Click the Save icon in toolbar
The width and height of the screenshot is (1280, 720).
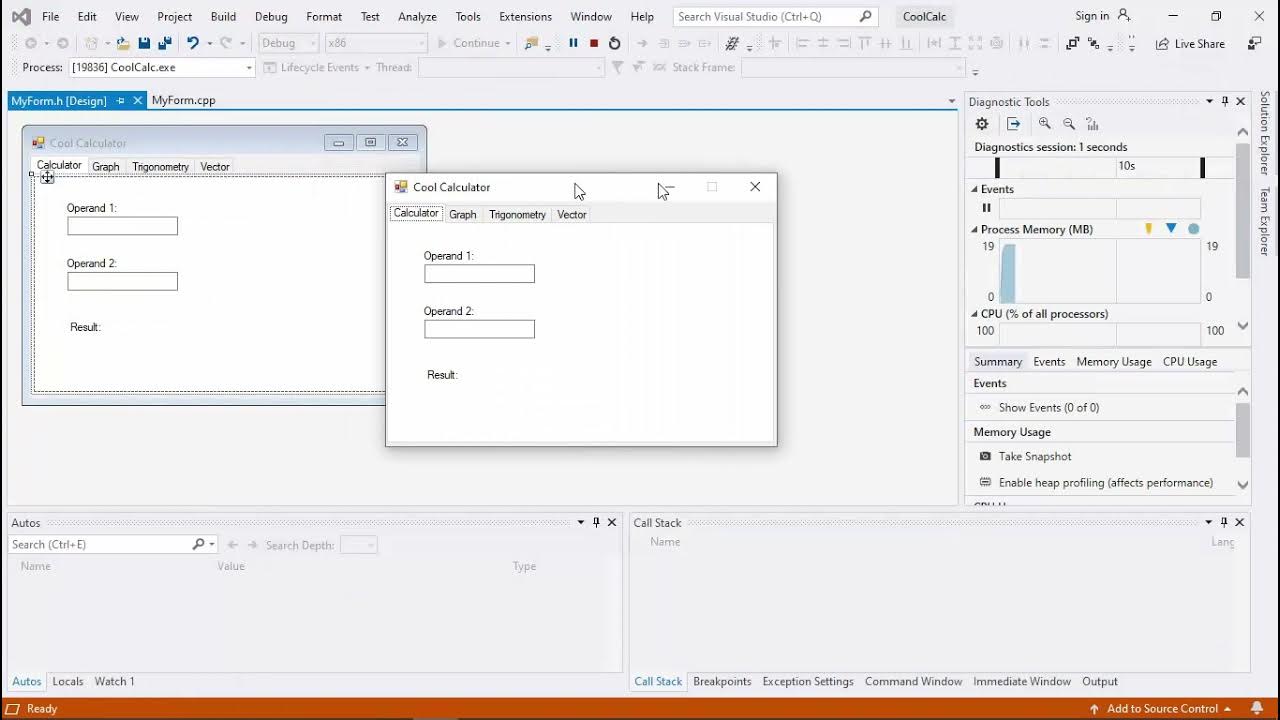[144, 43]
